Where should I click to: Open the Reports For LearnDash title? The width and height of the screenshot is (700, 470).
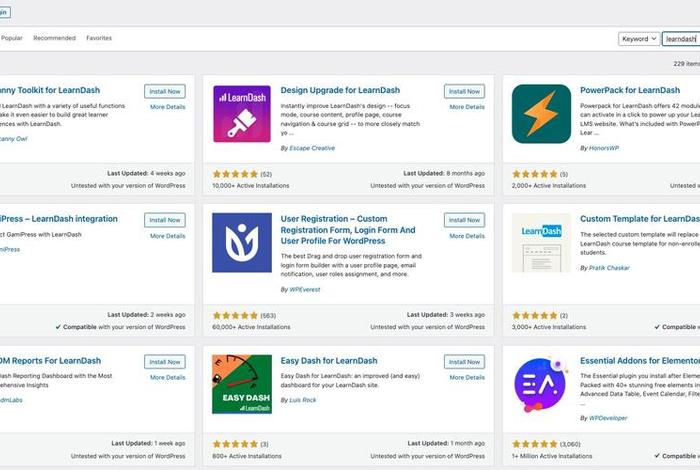click(50, 361)
